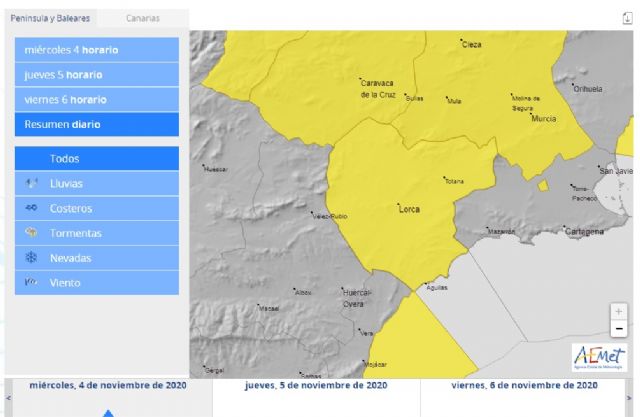Select the Resumen diario view
The width and height of the screenshot is (640, 417).
pyautogui.click(x=97, y=125)
